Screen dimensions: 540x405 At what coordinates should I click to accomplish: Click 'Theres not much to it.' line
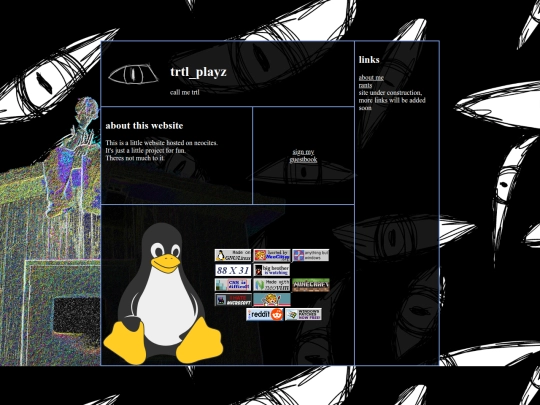coord(135,158)
